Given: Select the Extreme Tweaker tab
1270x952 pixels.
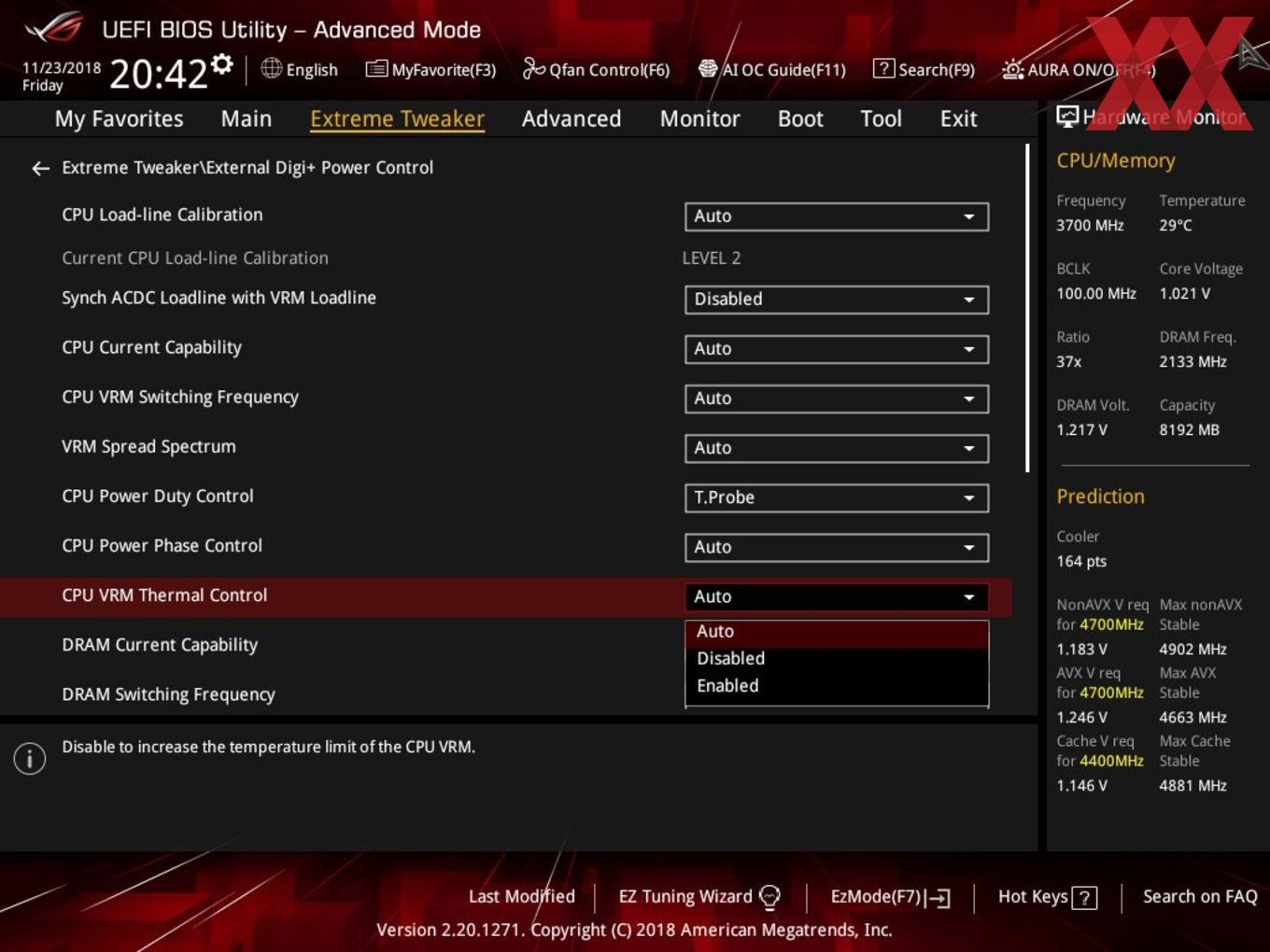Looking at the screenshot, I should click(x=397, y=119).
